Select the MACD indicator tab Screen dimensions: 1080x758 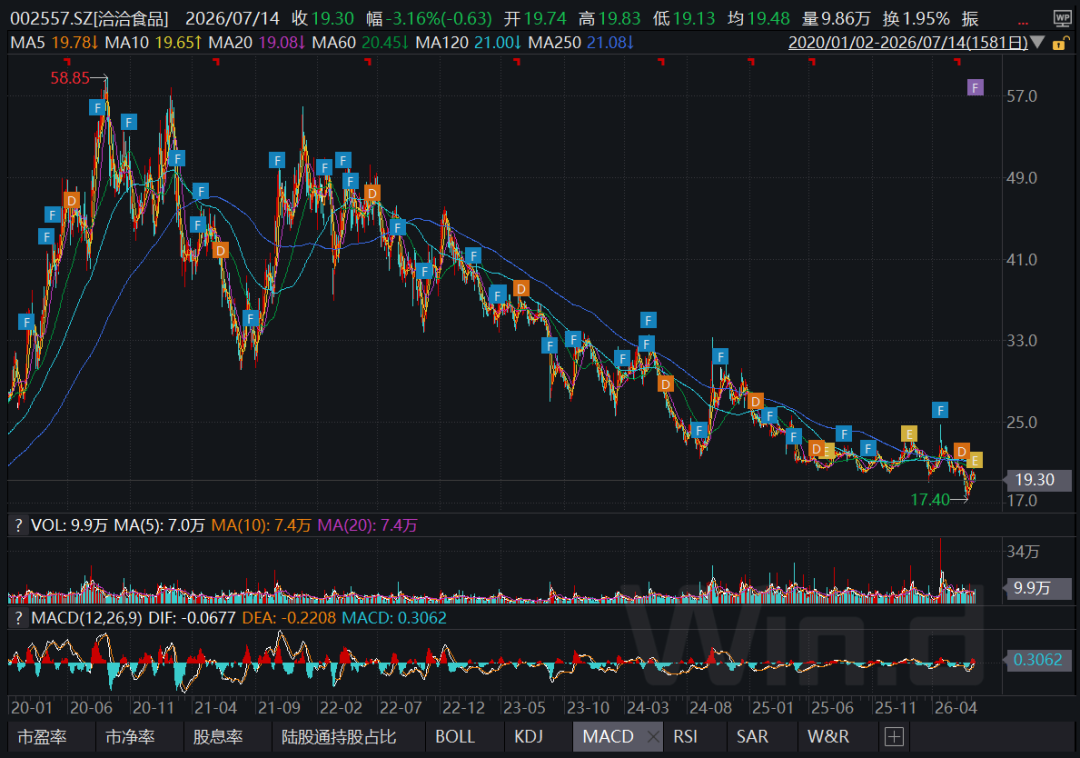coord(608,737)
